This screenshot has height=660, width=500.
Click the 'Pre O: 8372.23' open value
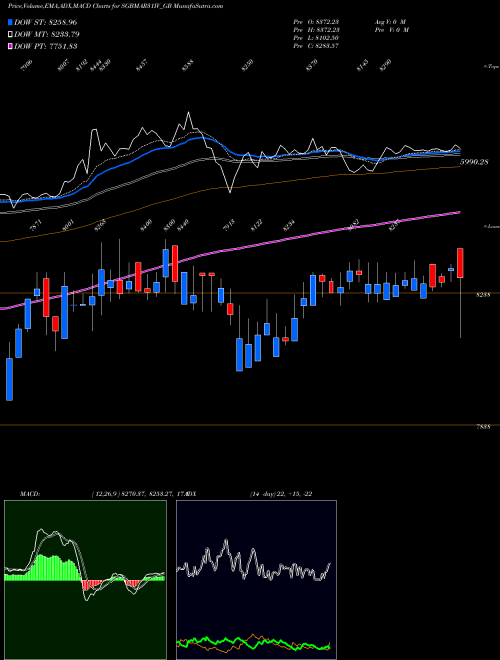(x=316, y=22)
